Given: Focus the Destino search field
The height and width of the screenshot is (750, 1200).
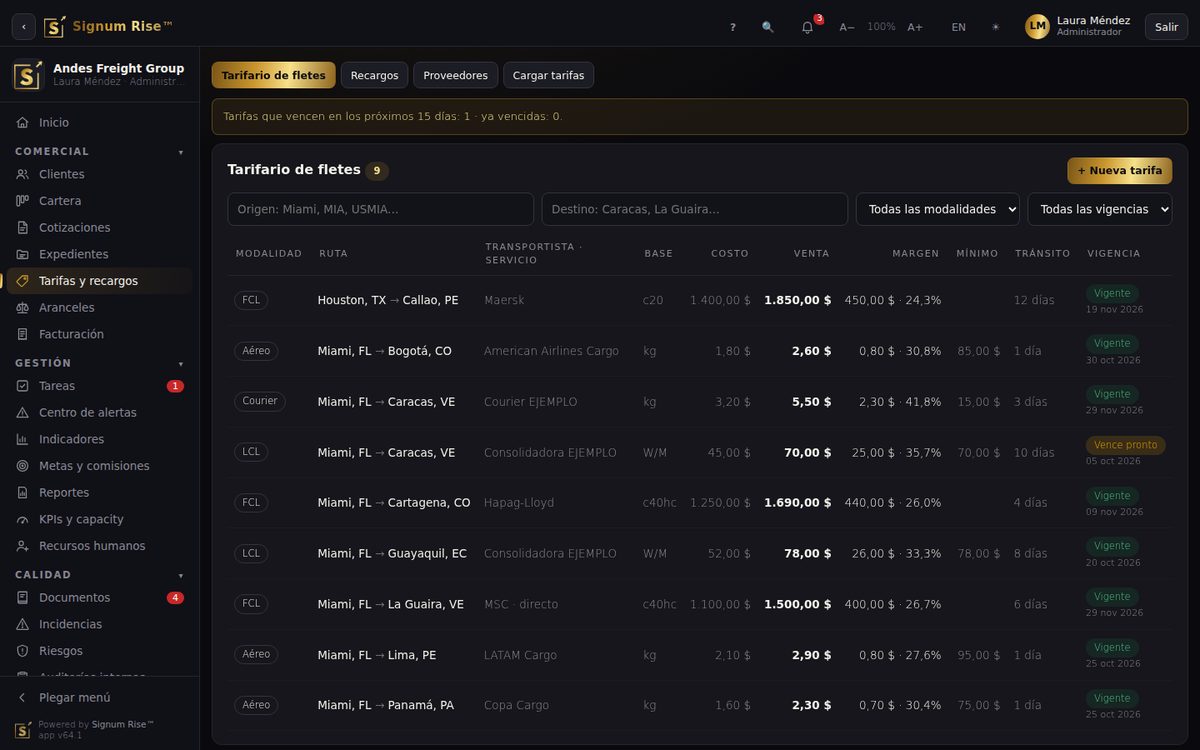Looking at the screenshot, I should coord(695,209).
